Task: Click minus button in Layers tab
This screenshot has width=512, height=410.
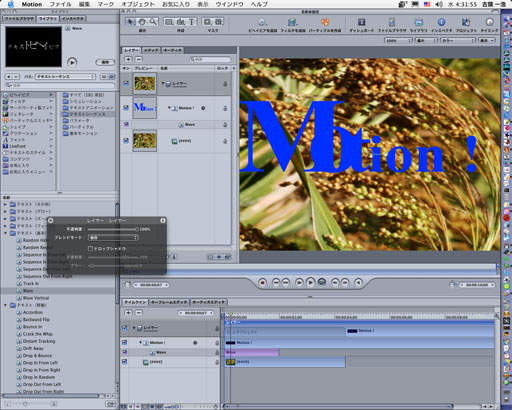Action: (x=139, y=59)
